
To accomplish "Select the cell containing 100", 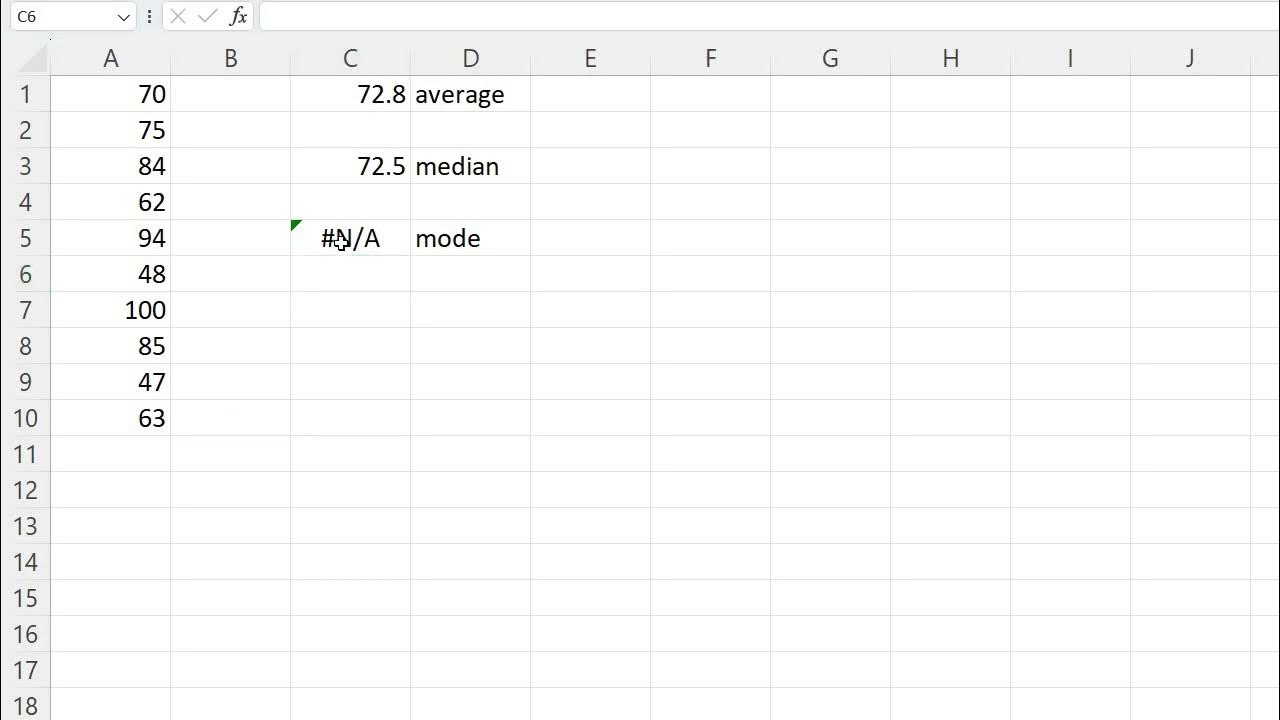I will (110, 310).
